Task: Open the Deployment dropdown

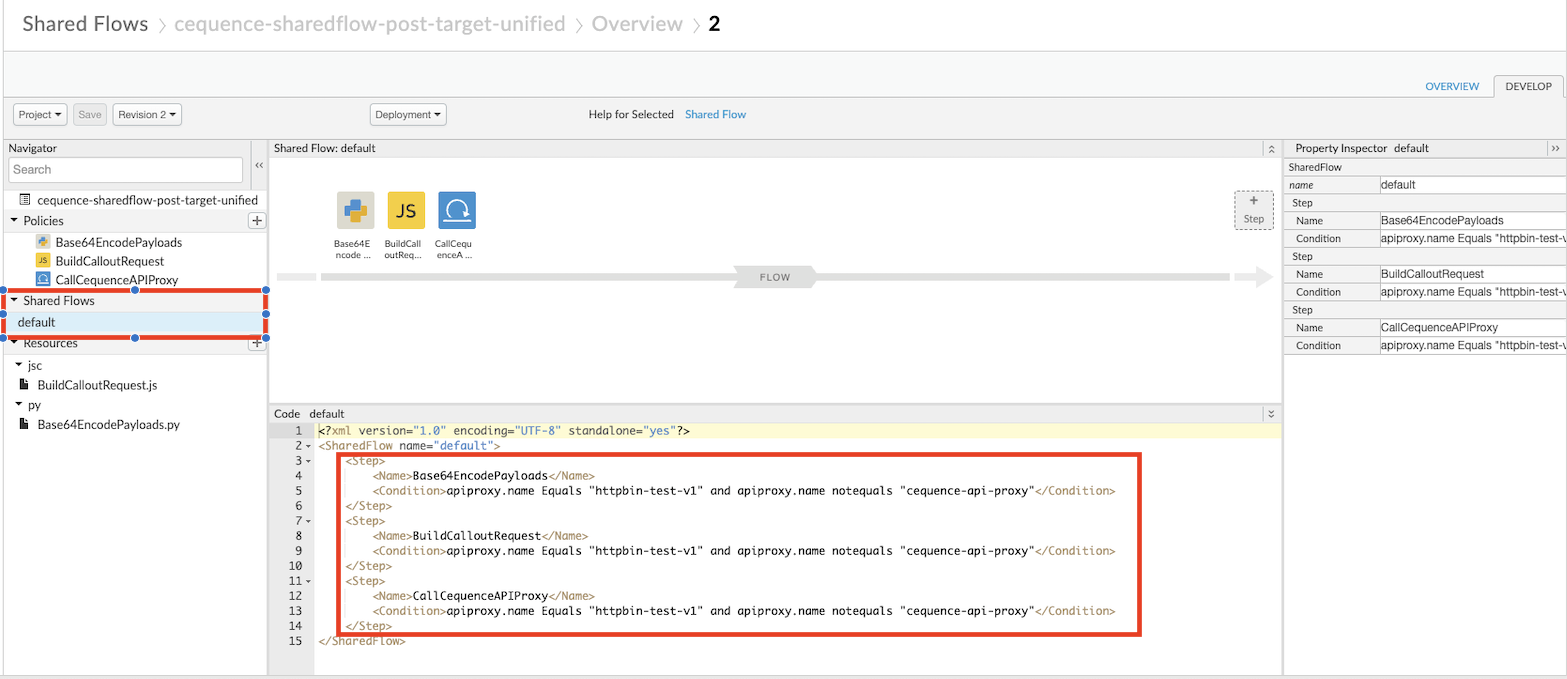Action: pos(408,115)
